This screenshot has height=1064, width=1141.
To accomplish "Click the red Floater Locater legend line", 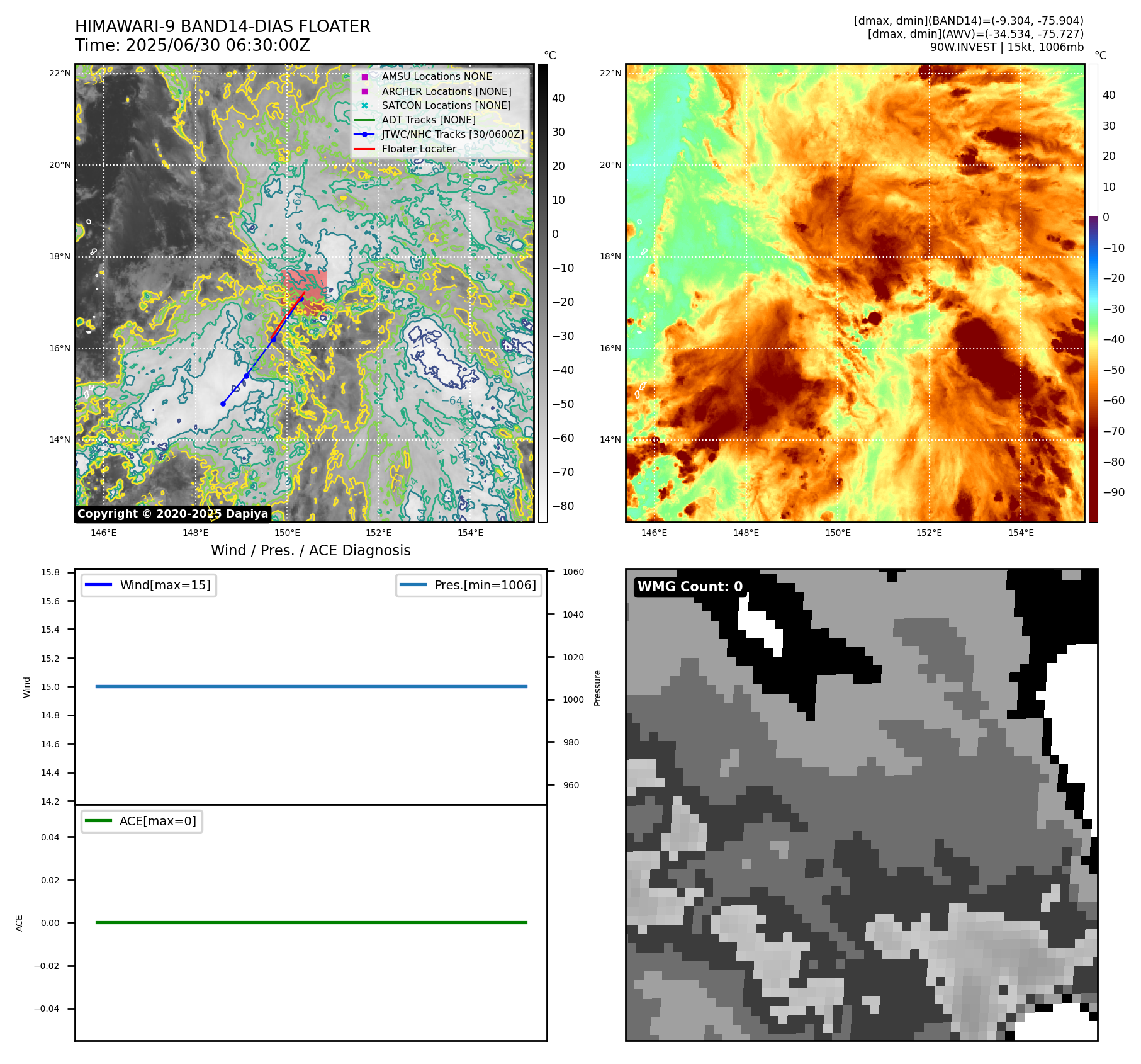I will [364, 149].
